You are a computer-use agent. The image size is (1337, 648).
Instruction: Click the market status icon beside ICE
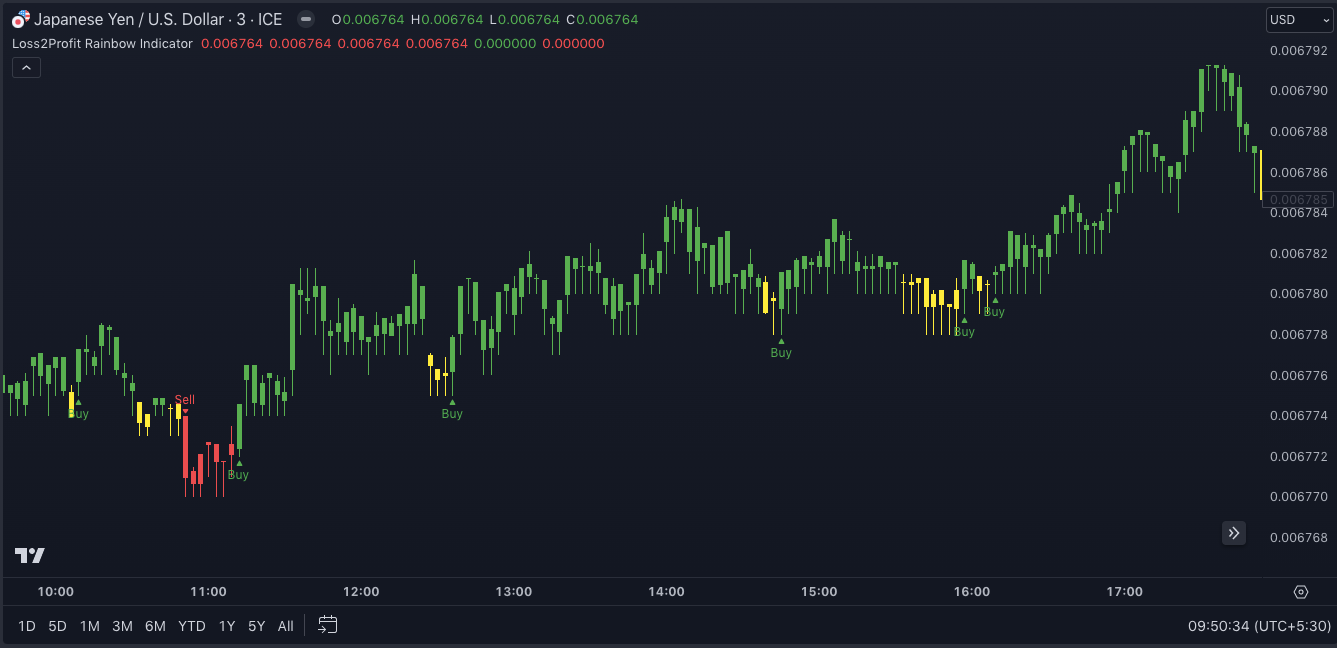click(306, 19)
